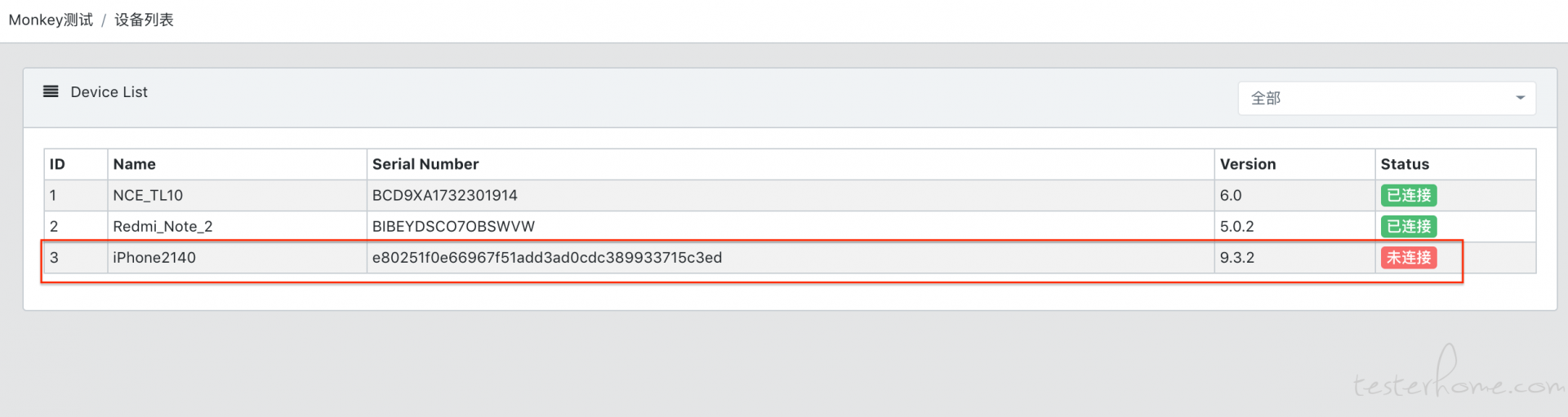Open the Monkey测试 breadcrumb link

tap(51, 20)
